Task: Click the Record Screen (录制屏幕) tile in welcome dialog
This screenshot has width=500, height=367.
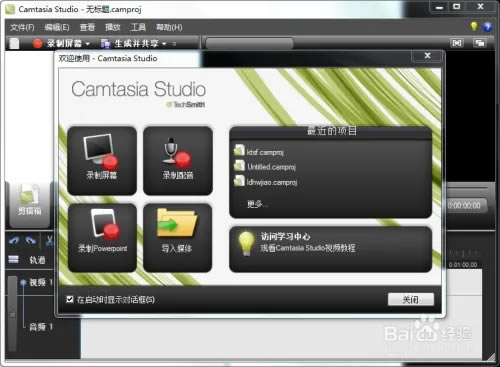Action: [102, 161]
